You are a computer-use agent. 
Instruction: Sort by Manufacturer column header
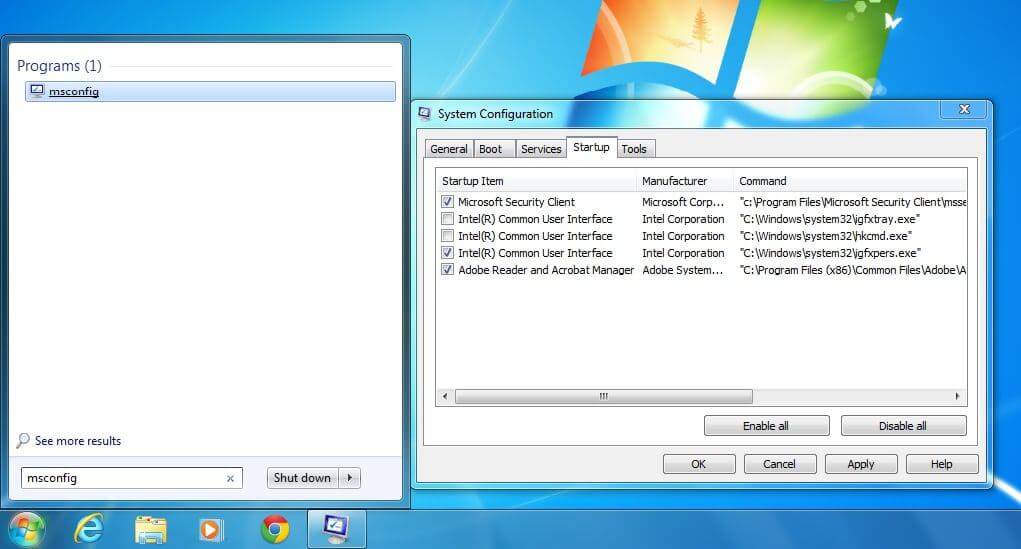point(685,181)
